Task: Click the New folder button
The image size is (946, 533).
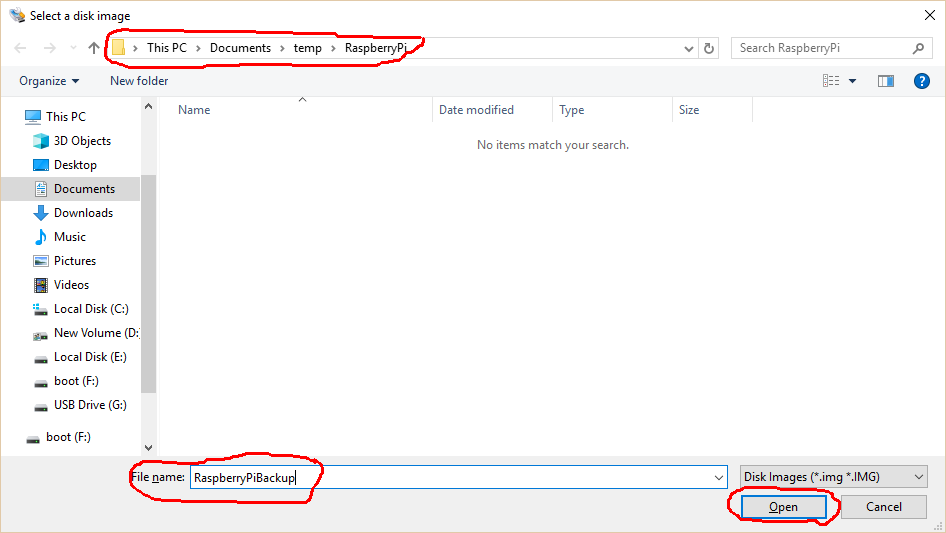Action: point(139,81)
